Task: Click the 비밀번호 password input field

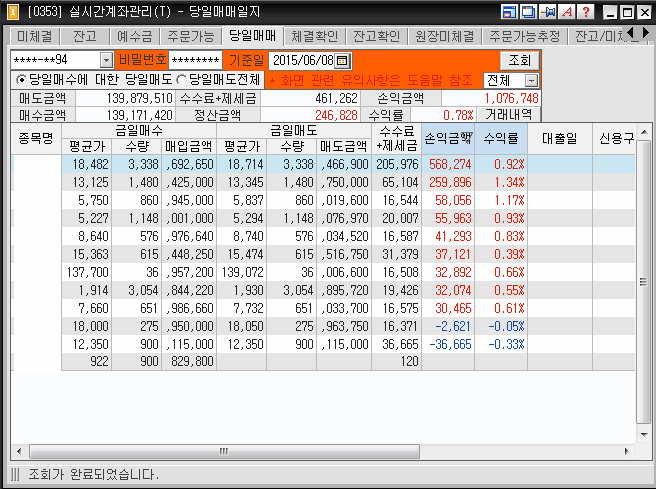Action: (x=195, y=60)
